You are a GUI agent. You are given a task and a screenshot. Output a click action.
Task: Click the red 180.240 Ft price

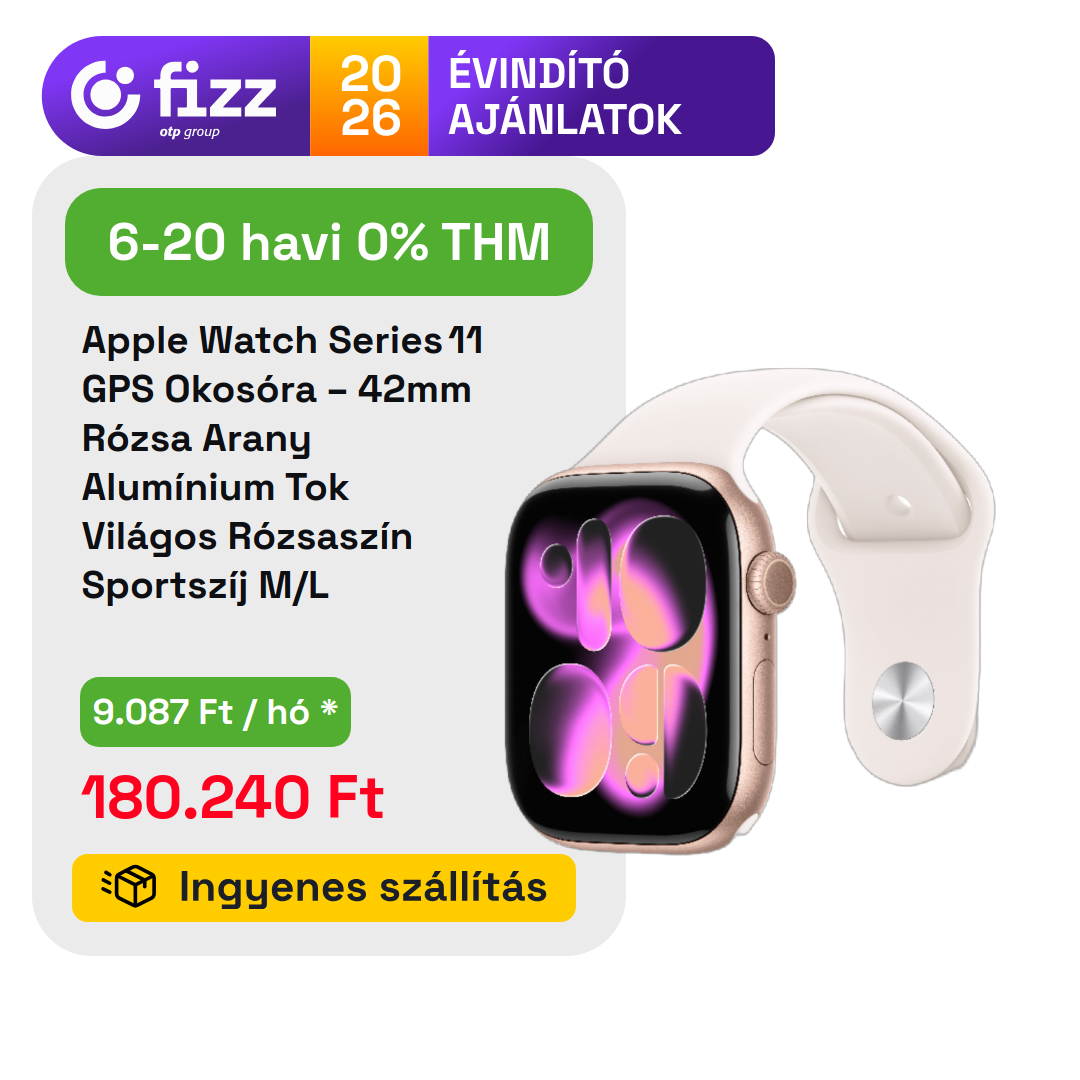pos(233,797)
